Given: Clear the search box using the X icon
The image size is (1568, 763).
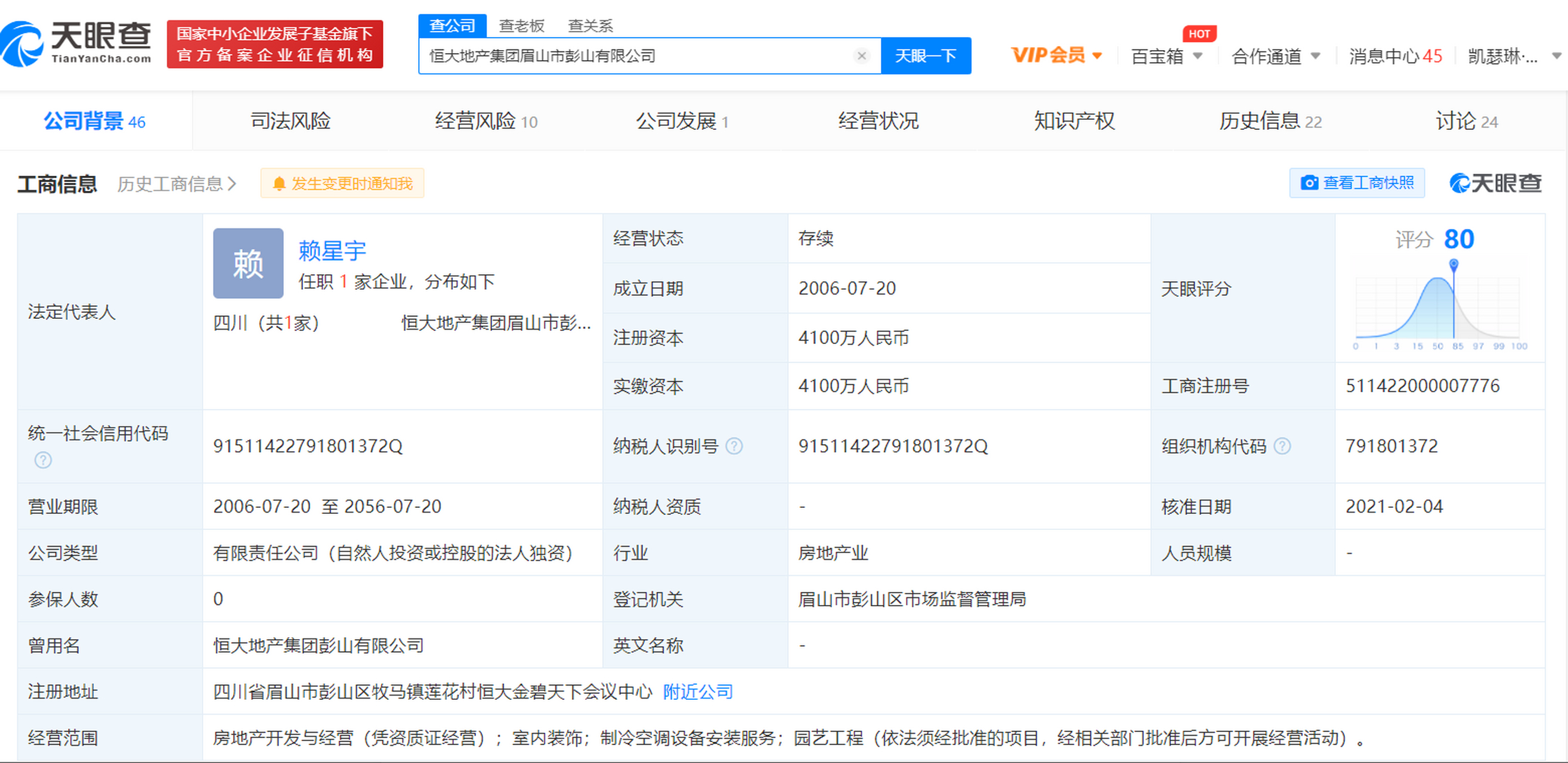Looking at the screenshot, I should point(861,56).
